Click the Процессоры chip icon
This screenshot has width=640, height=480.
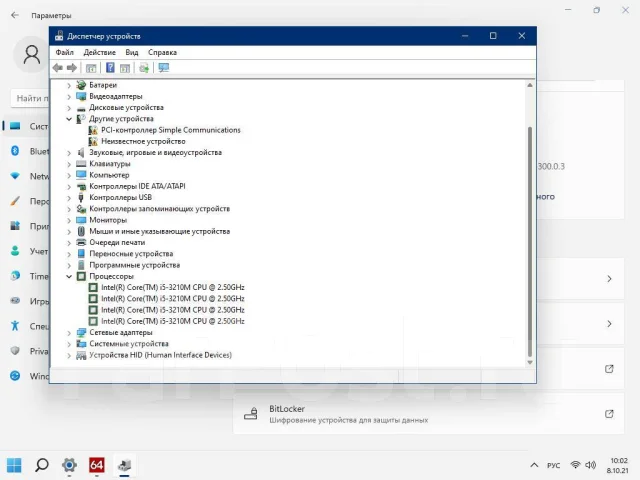pos(81,276)
